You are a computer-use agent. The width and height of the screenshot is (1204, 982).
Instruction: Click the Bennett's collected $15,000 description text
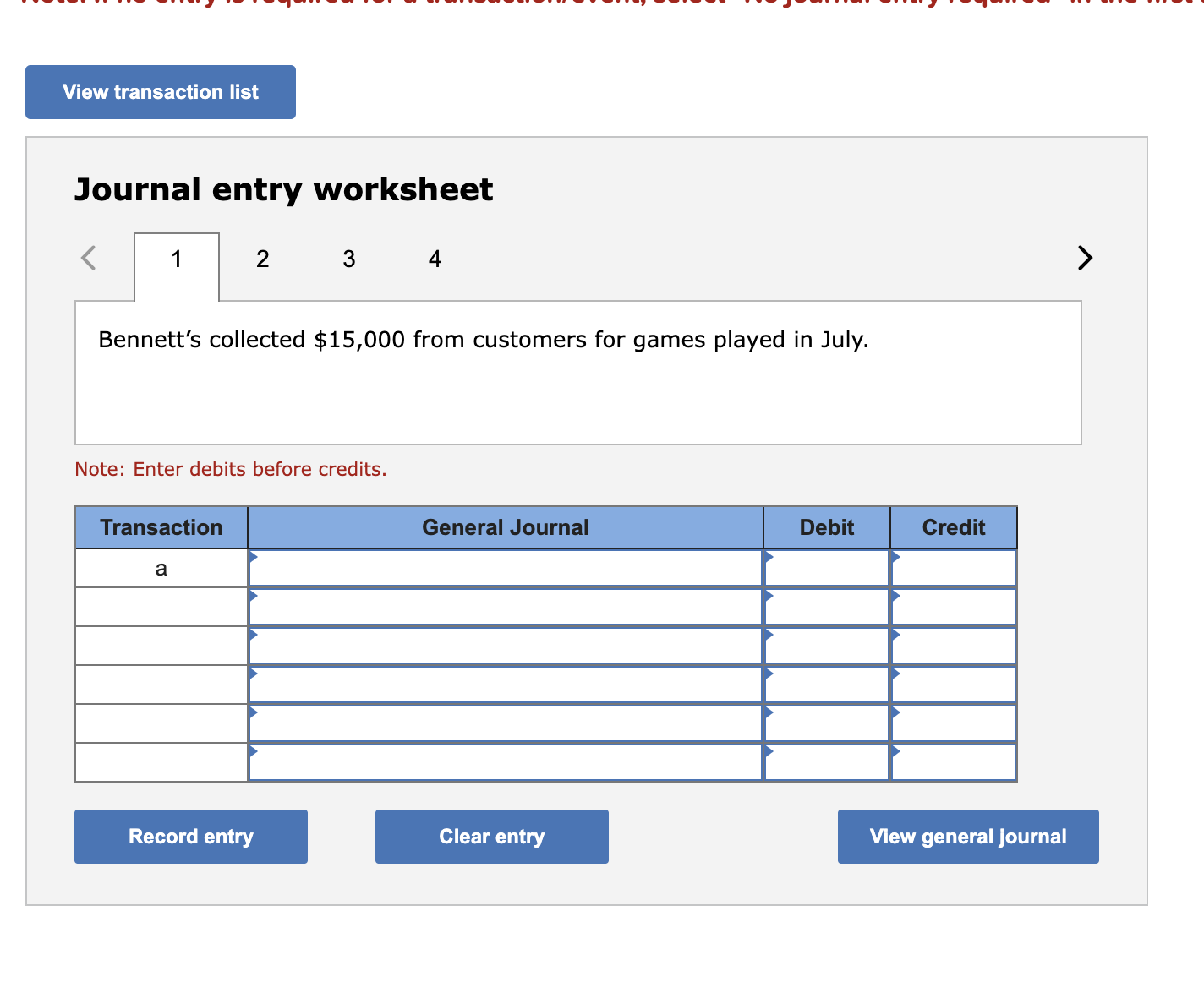484,340
